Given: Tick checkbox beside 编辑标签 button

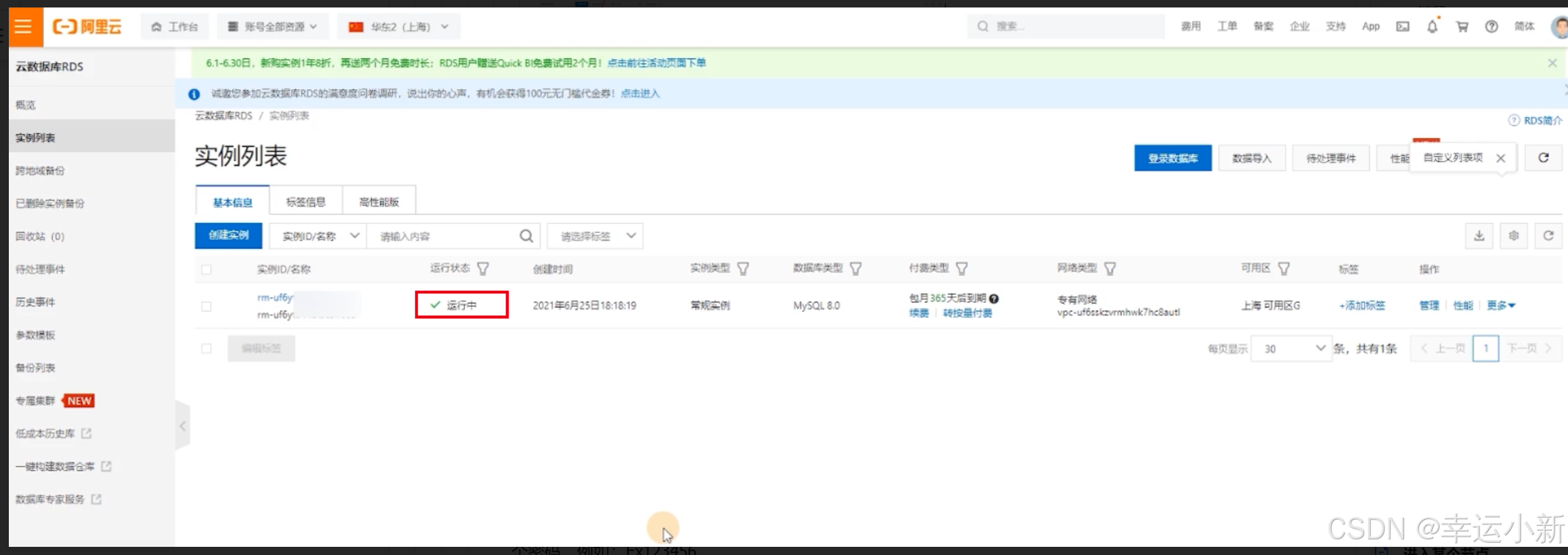Looking at the screenshot, I should [x=206, y=348].
